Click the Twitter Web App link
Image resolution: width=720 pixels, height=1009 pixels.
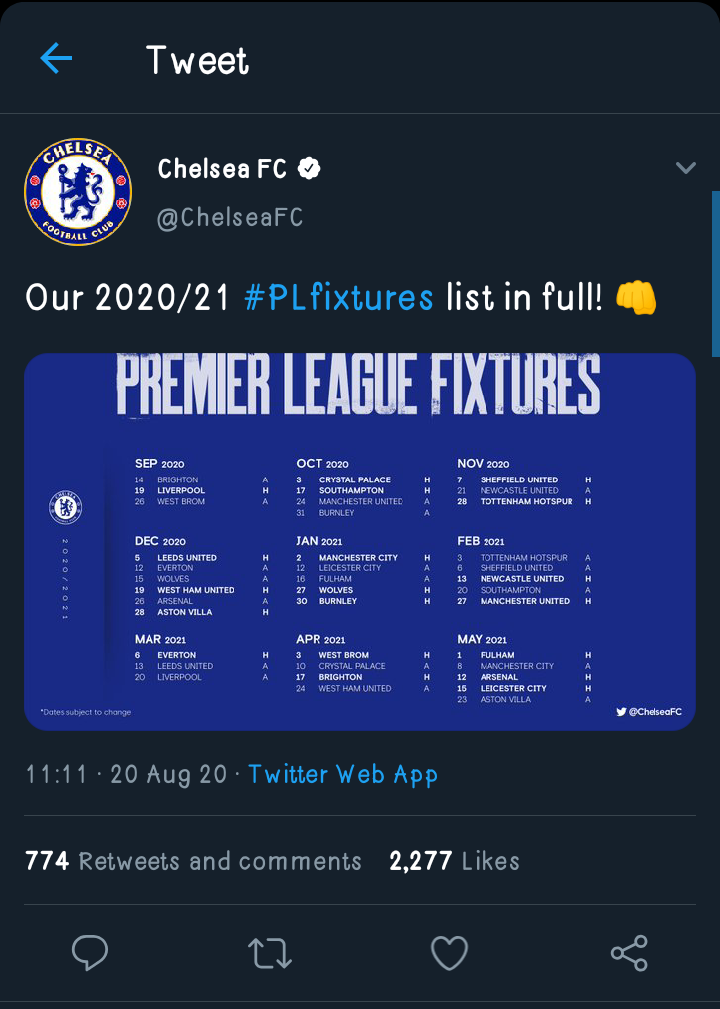click(343, 774)
